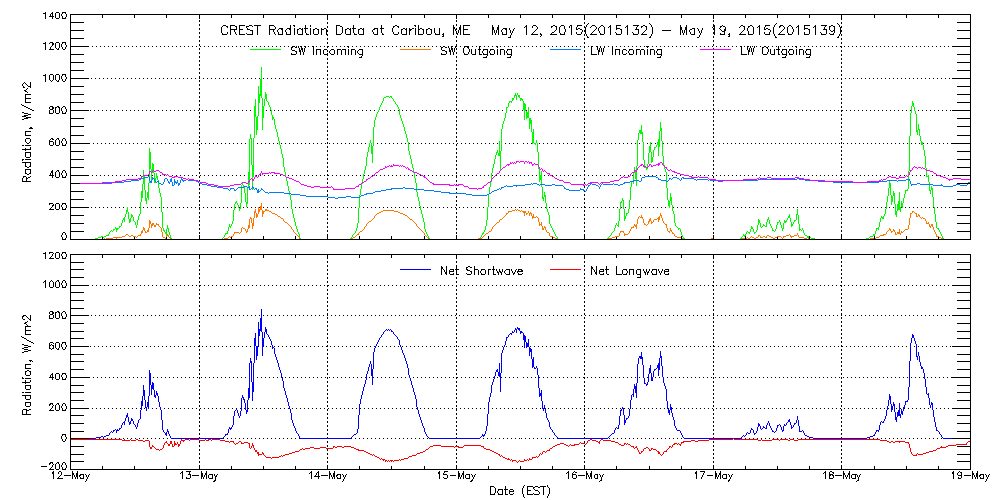This screenshot has width=1000, height=500.
Task: Pick the 12-May x-axis tick label
Action: [71, 476]
